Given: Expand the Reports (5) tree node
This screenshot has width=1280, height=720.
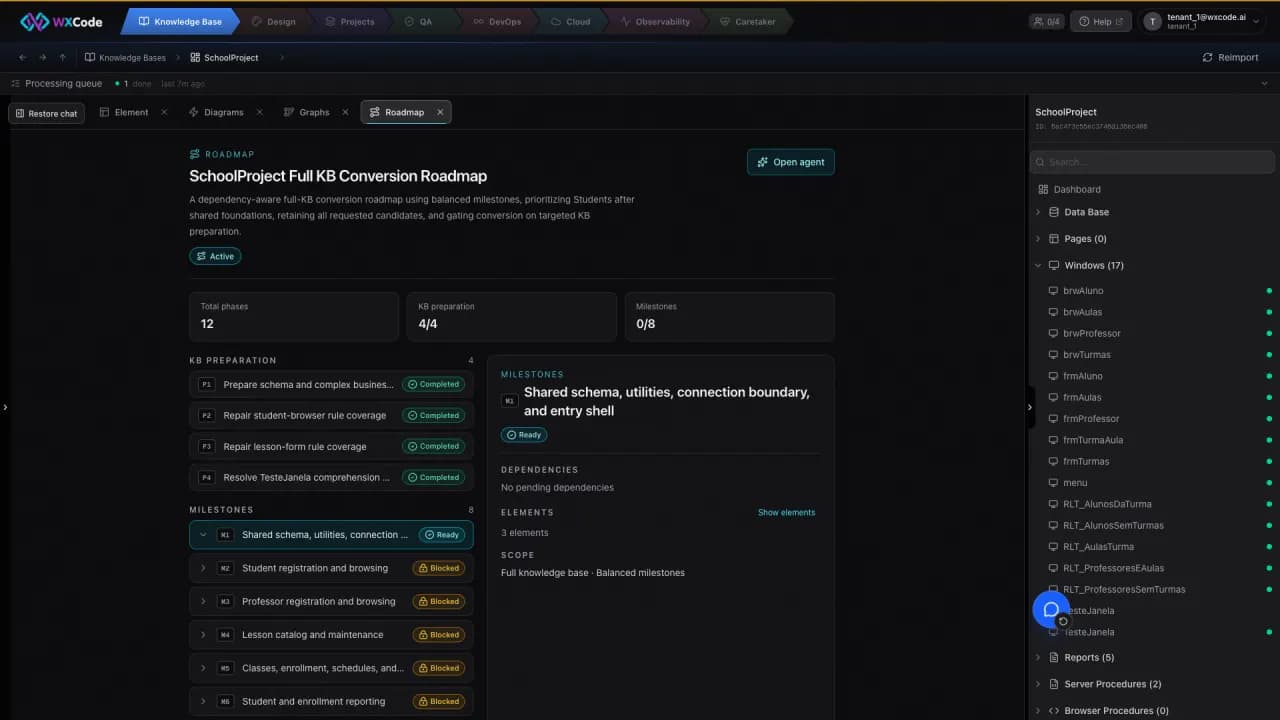Looking at the screenshot, I should (x=1038, y=657).
